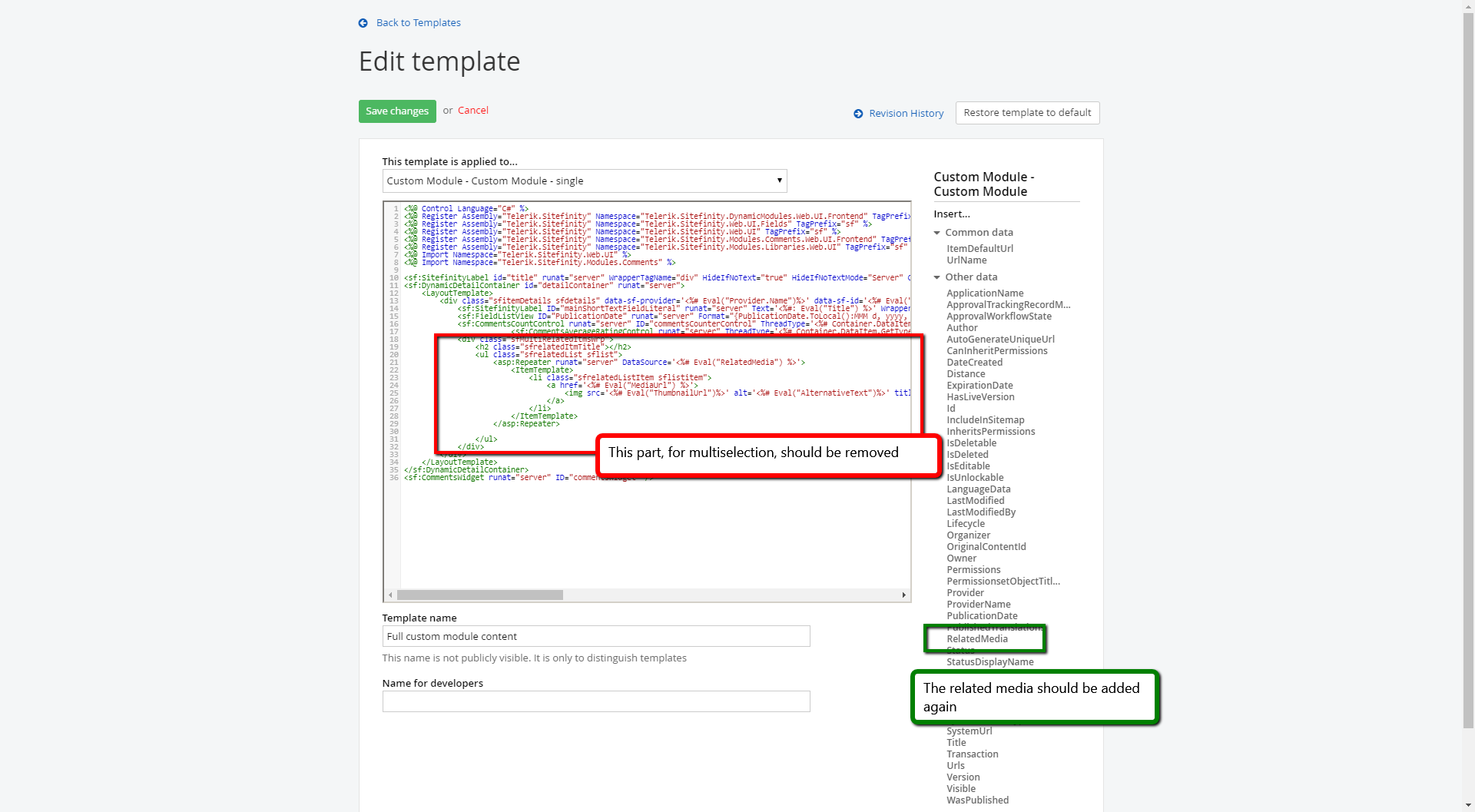The width and height of the screenshot is (1475, 812).
Task: Click the code editor horizontal scrollbar thumb
Action: coord(480,595)
